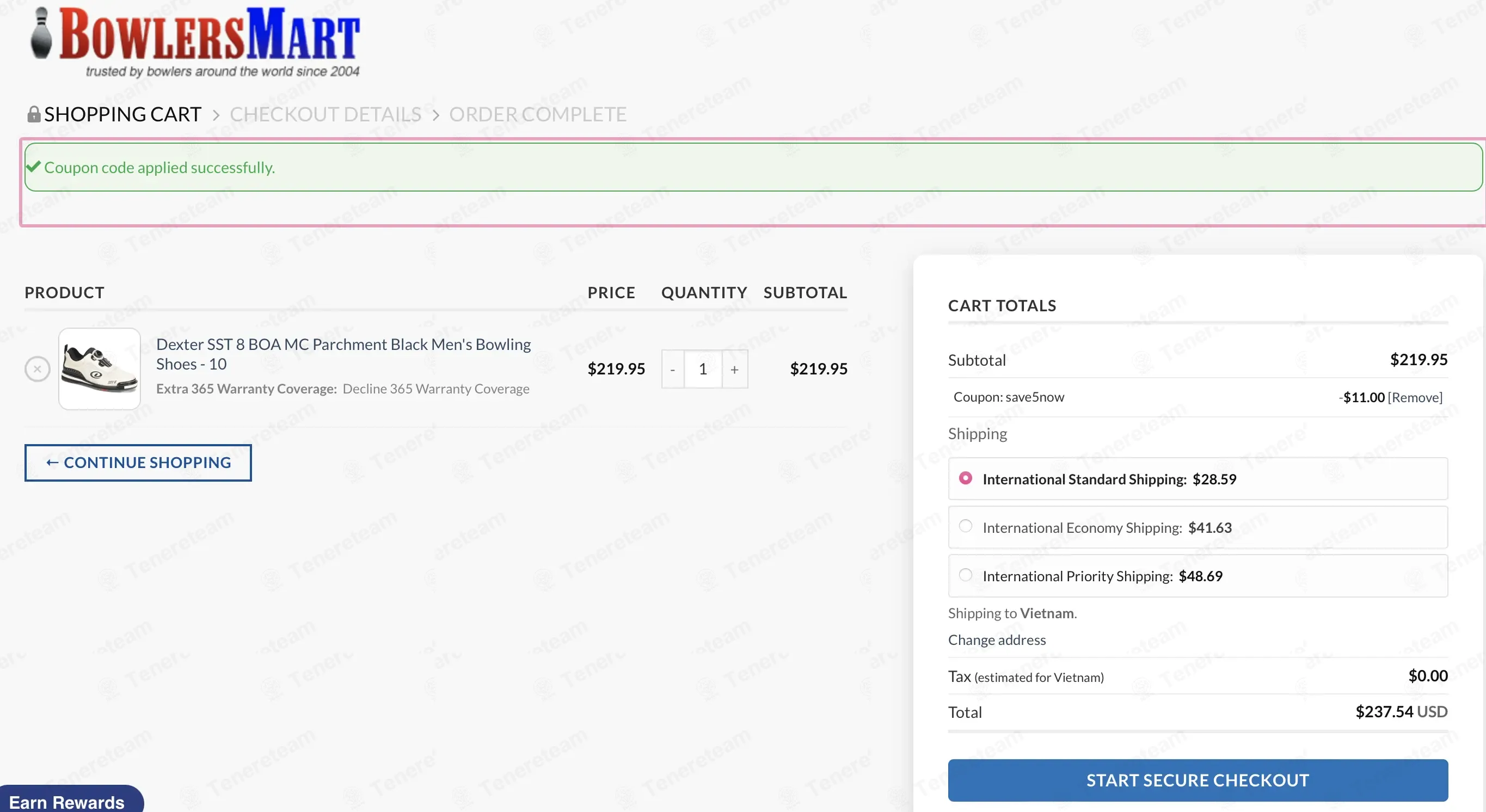Click the quantity input field
Screen dimensions: 1486x812
pyautogui.click(x=703, y=369)
